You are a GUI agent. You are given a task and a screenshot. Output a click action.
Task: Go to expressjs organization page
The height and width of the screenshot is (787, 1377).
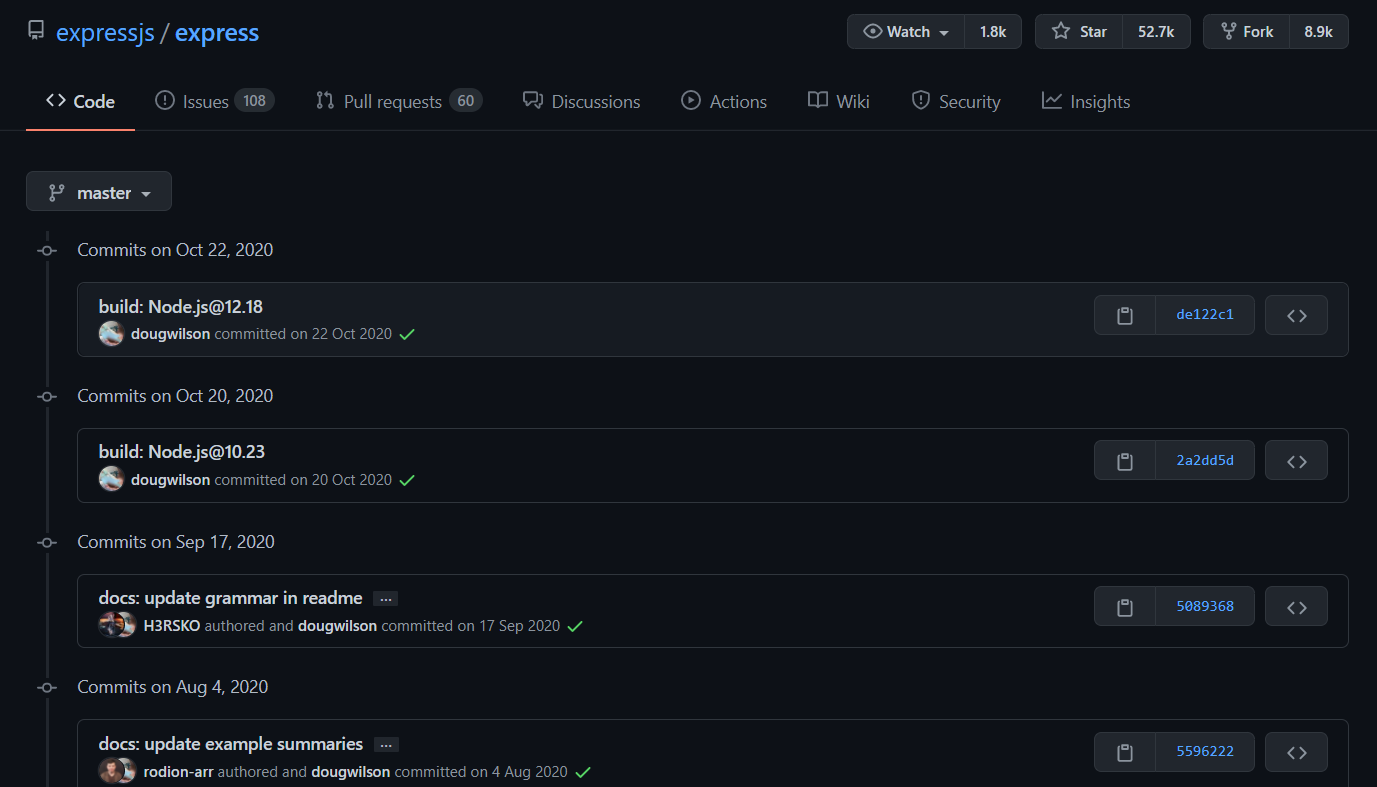coord(105,32)
